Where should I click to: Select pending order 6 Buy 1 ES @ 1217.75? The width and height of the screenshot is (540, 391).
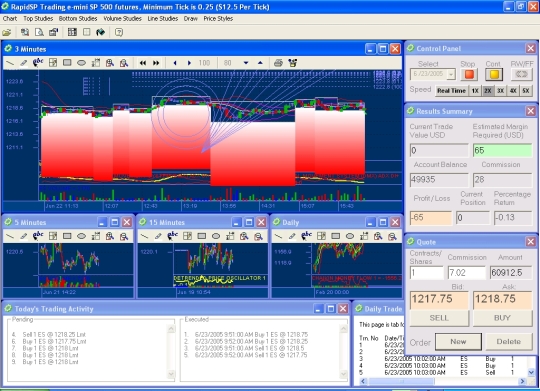pos(49,341)
